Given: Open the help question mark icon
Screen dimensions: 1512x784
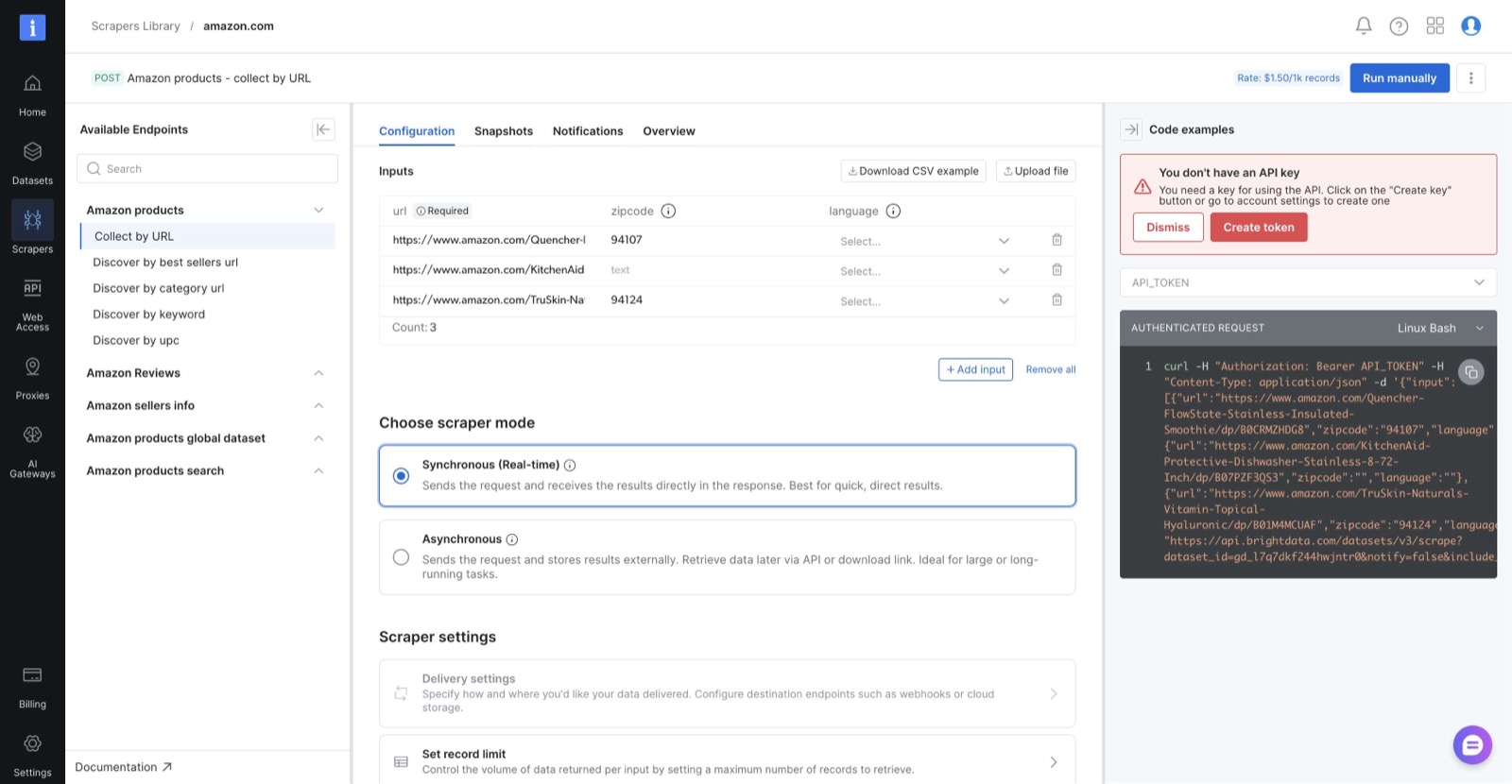Looking at the screenshot, I should click(x=1399, y=26).
